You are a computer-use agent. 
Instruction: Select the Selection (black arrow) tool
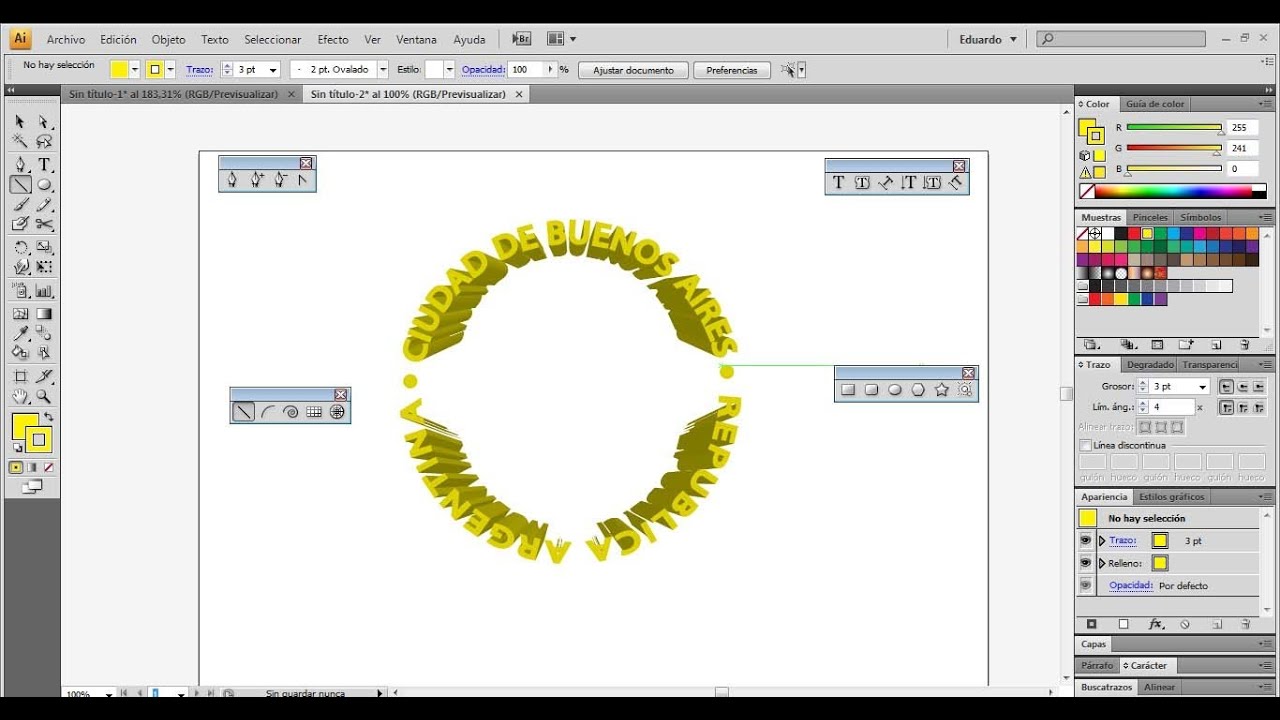[x=20, y=121]
